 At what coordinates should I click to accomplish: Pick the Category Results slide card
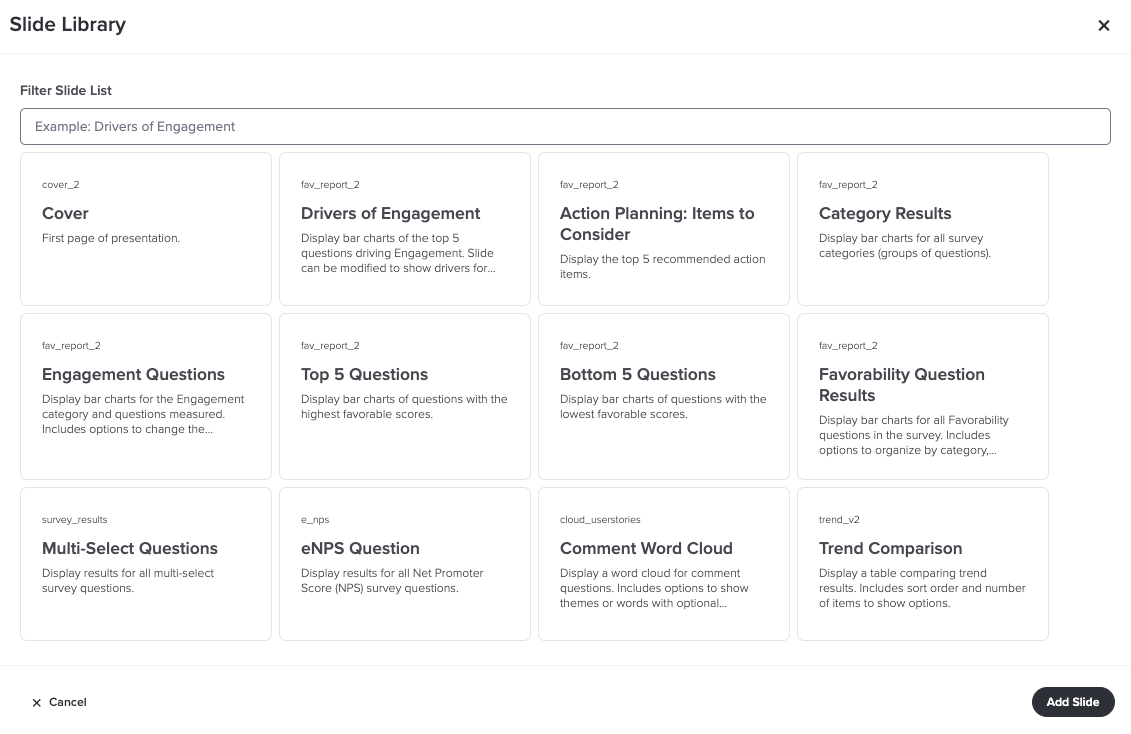923,229
